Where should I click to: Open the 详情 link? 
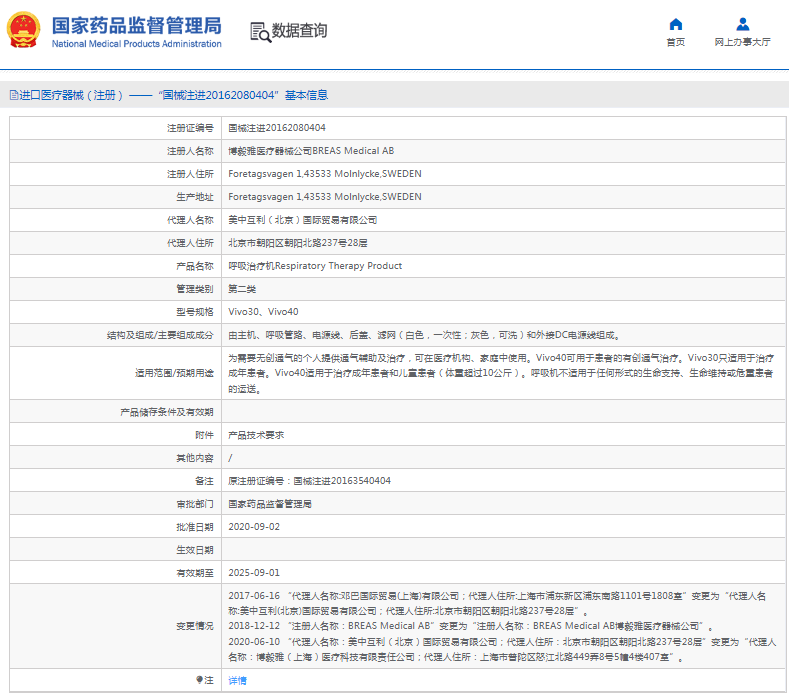click(238, 680)
